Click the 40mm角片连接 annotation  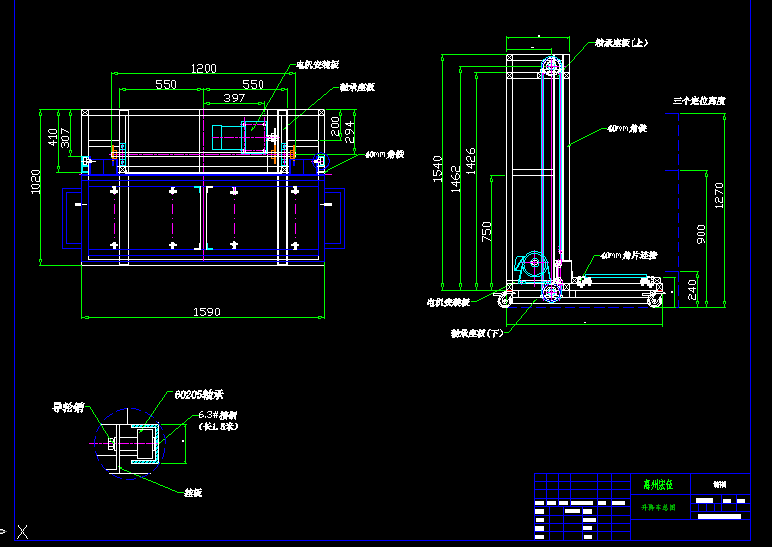(x=629, y=256)
